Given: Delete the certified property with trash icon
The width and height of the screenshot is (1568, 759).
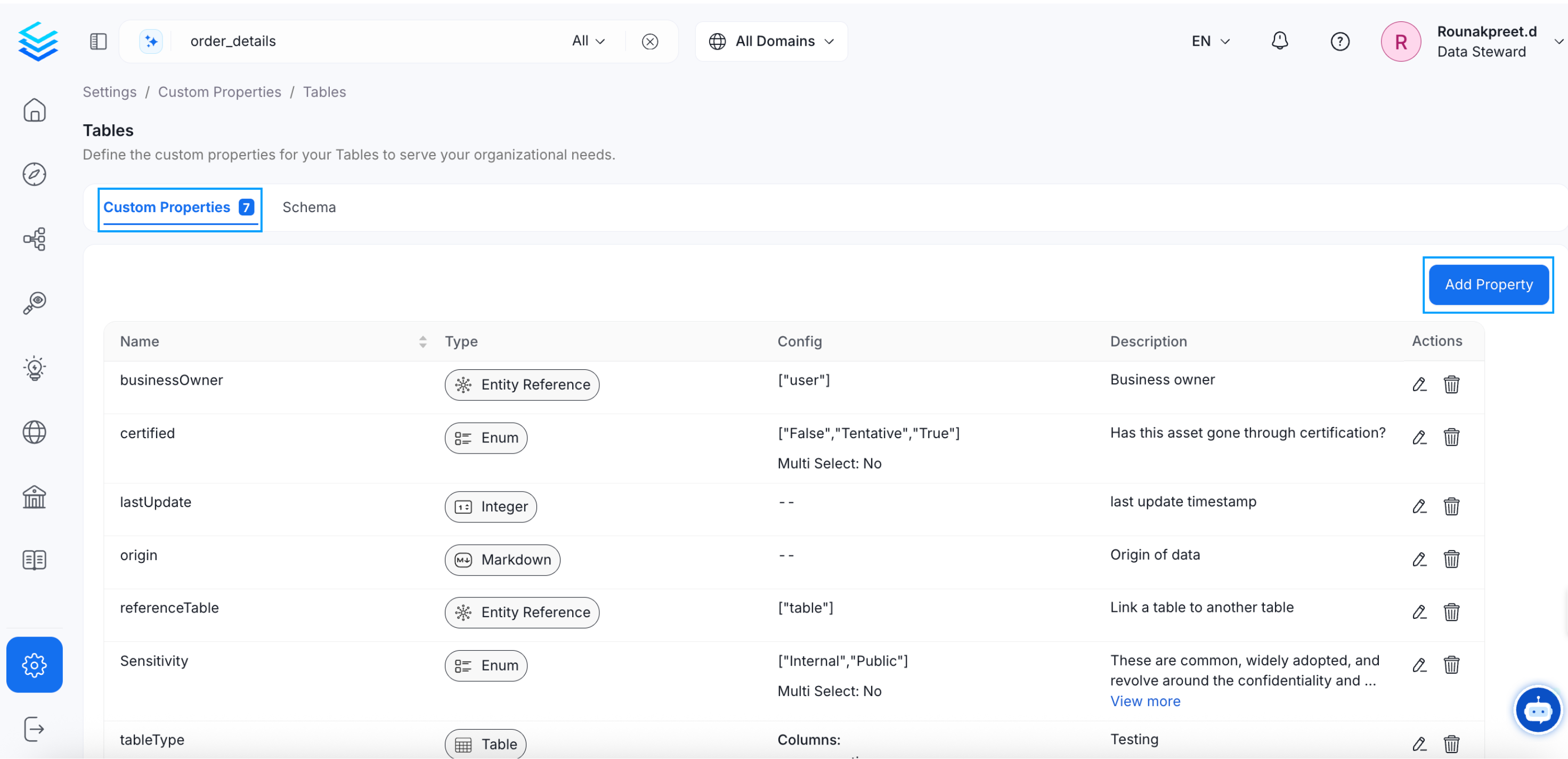Looking at the screenshot, I should coord(1451,438).
